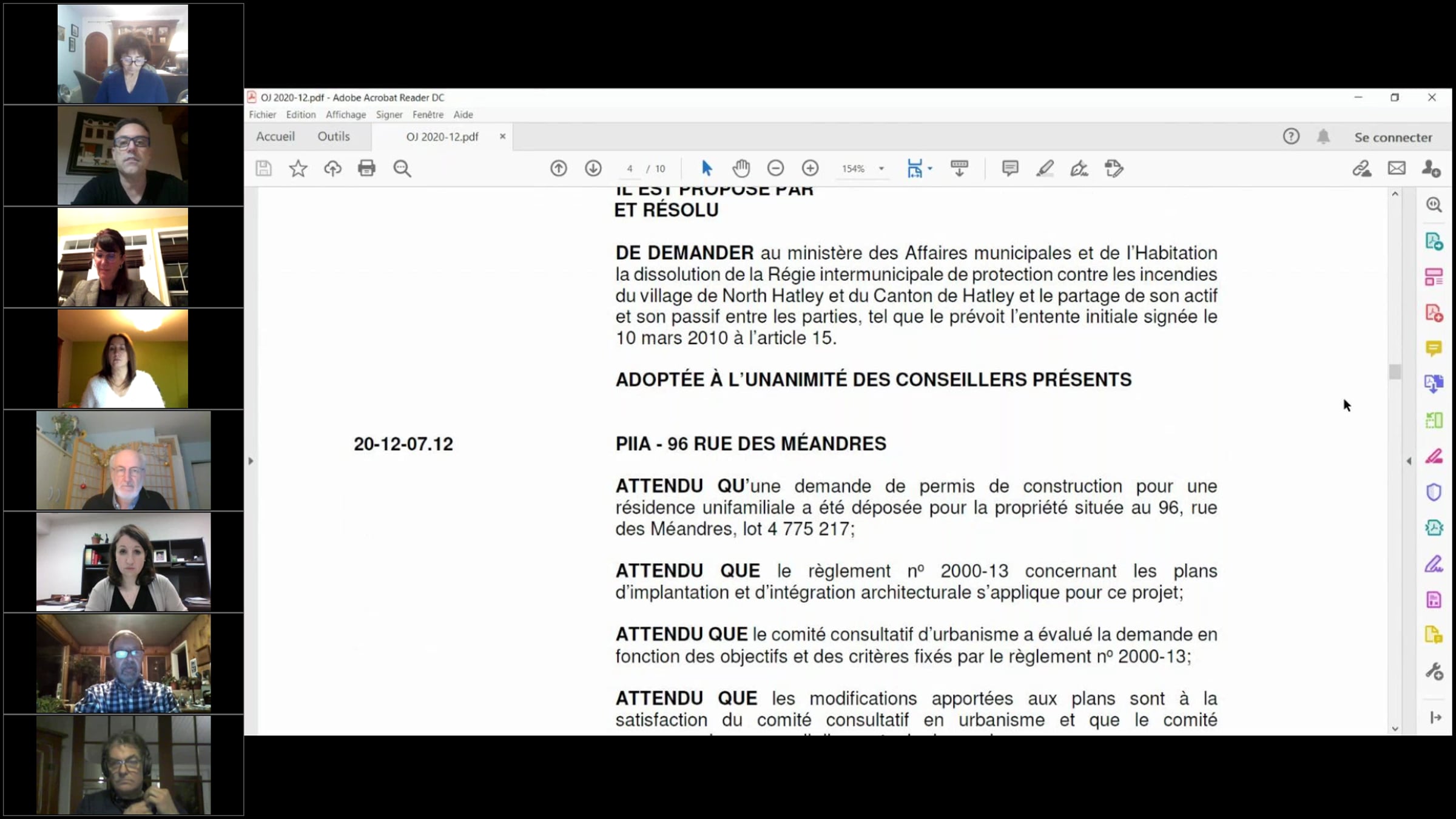Click the vertical scrollbar thumb
This screenshot has height=819, width=1456.
[x=1395, y=371]
